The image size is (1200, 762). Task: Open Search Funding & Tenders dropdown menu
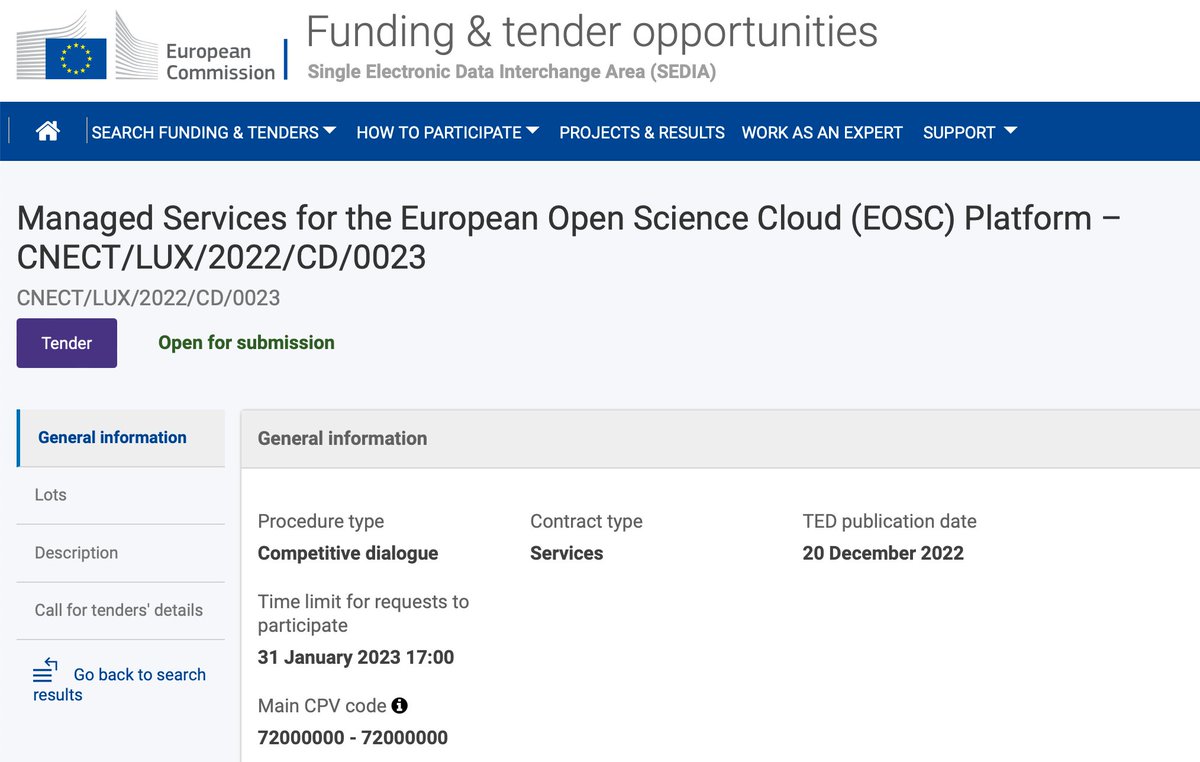(x=214, y=132)
